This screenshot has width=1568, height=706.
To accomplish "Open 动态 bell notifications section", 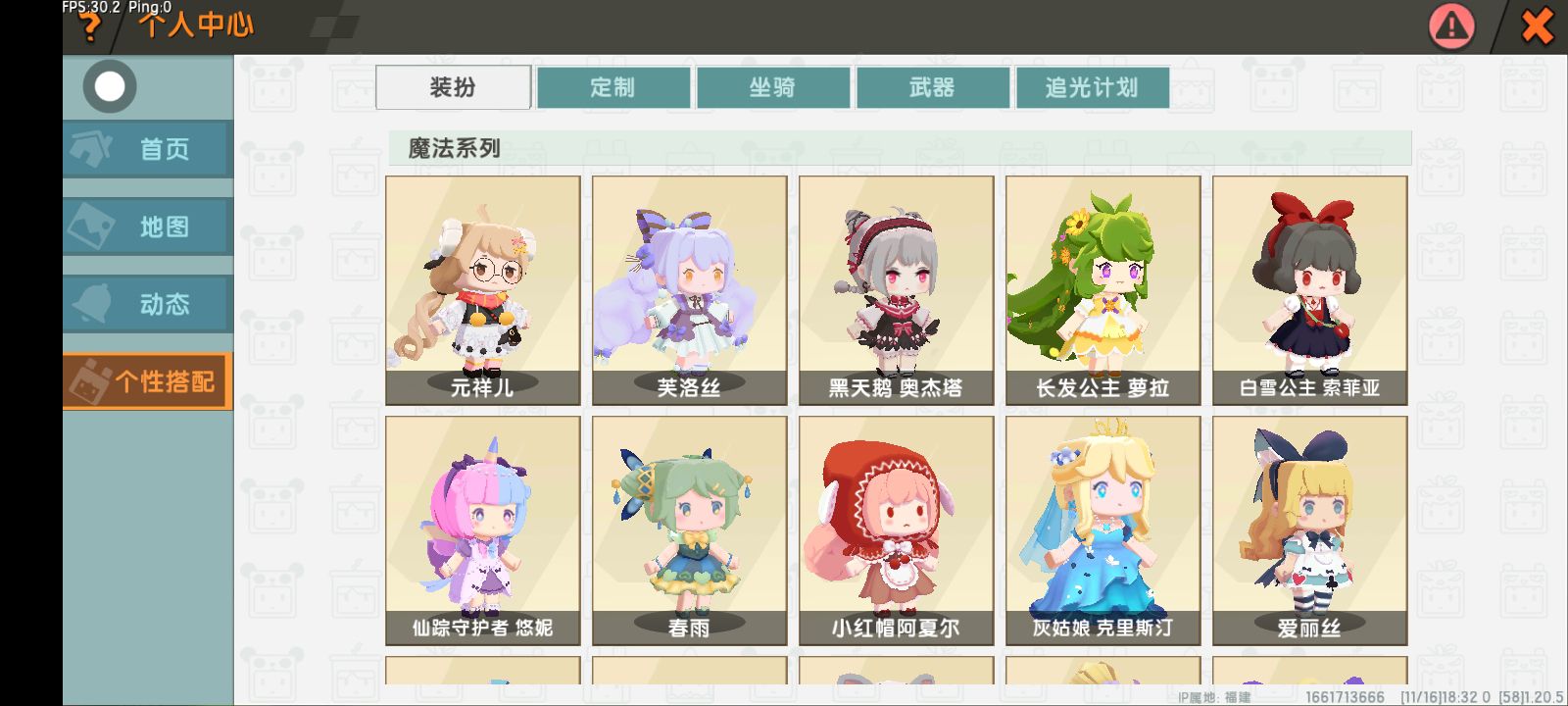I will click(148, 304).
